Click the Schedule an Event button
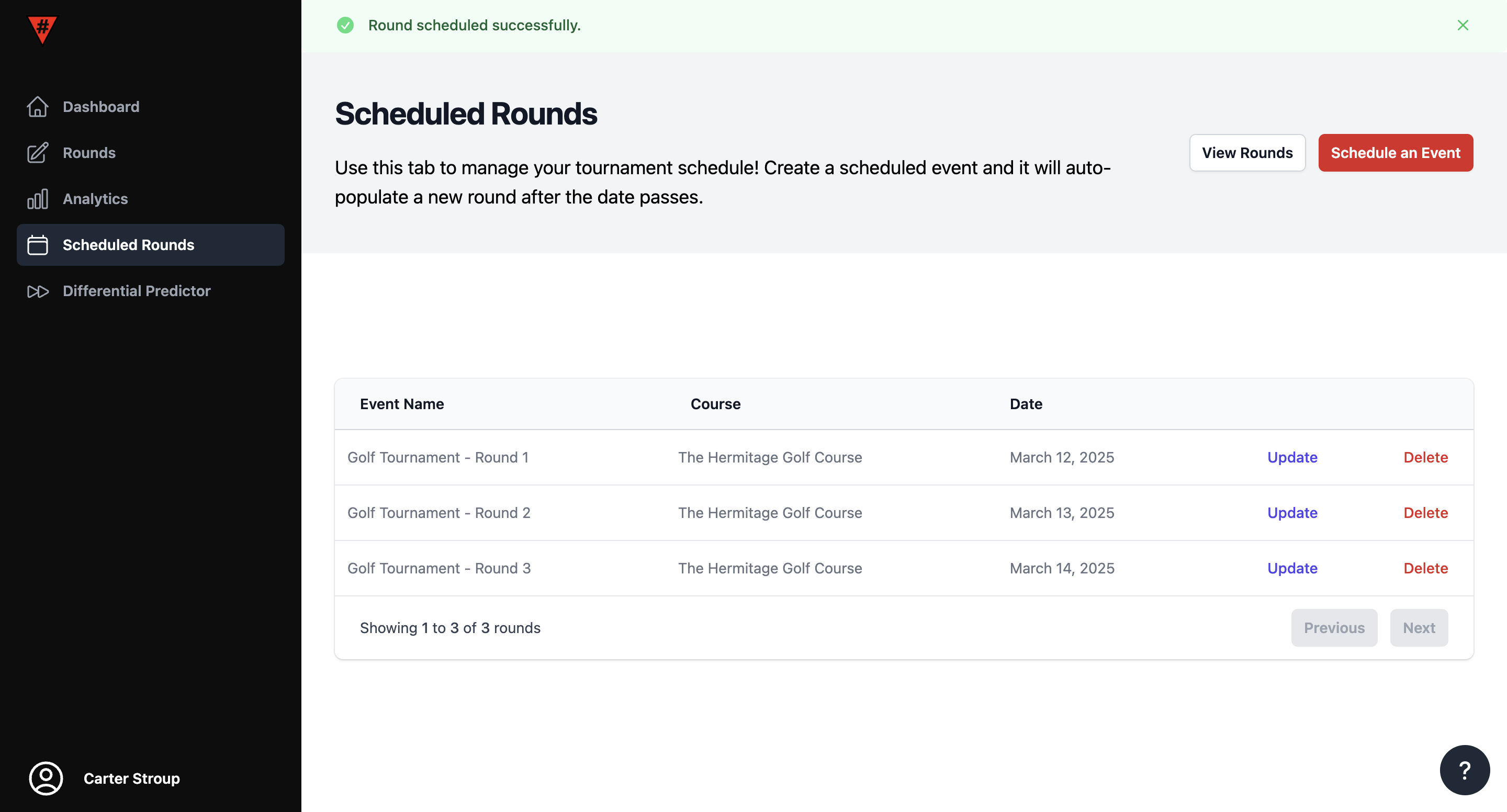Viewport: 1507px width, 812px height. point(1395,153)
